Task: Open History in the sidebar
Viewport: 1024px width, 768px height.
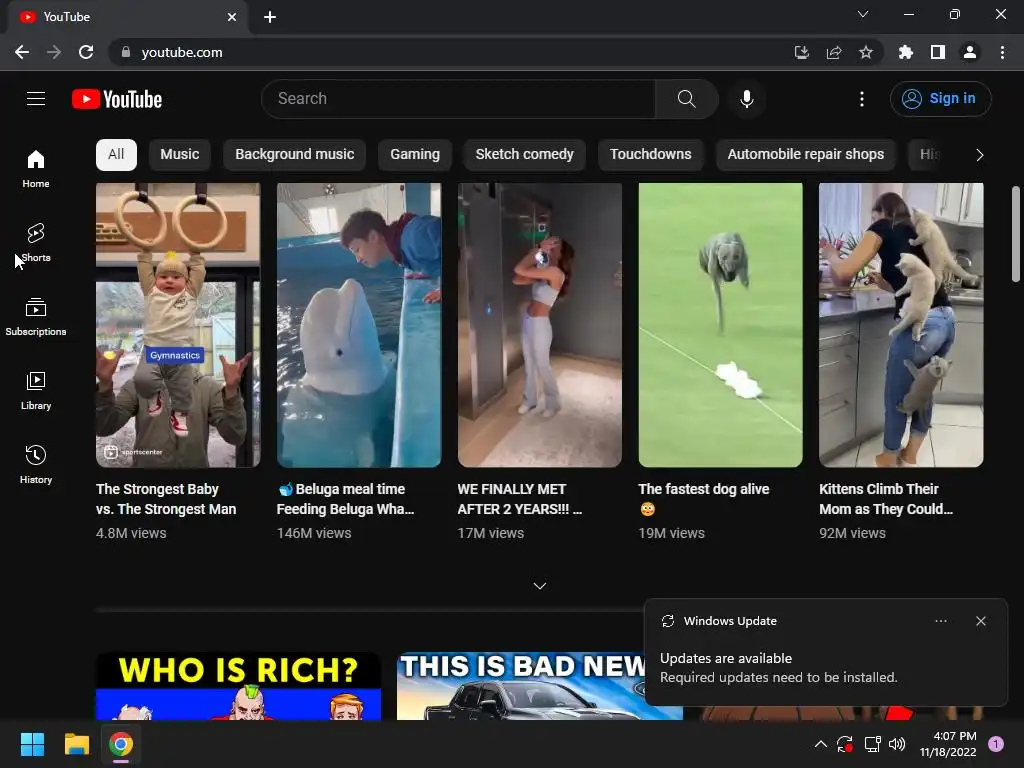Action: (36, 464)
